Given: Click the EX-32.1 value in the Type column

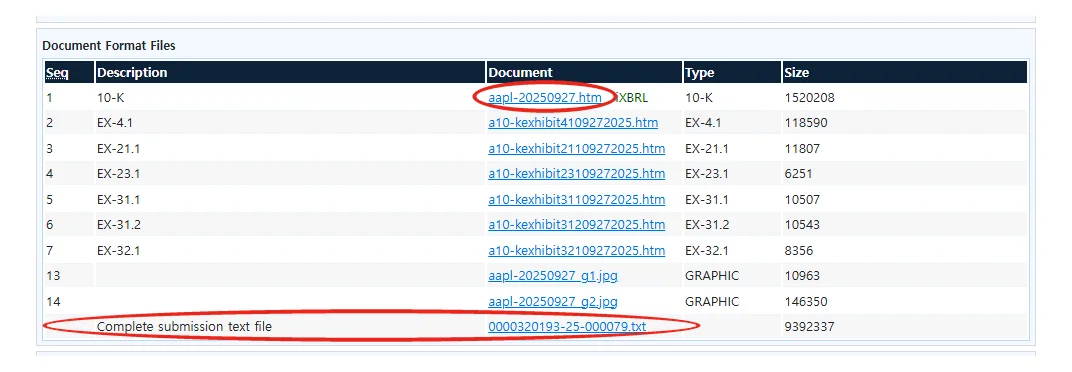Looking at the screenshot, I should [707, 250].
